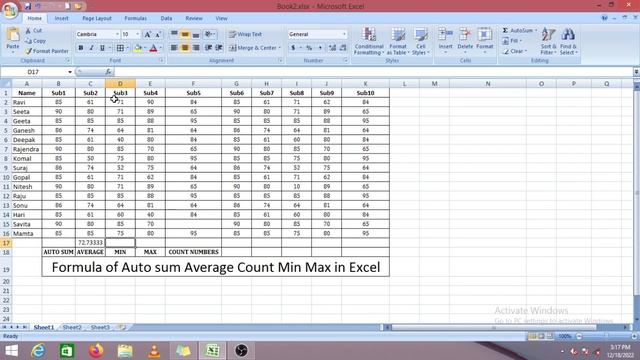Click the Name Box showing D17
This screenshot has width=640, height=360.
coord(33,72)
